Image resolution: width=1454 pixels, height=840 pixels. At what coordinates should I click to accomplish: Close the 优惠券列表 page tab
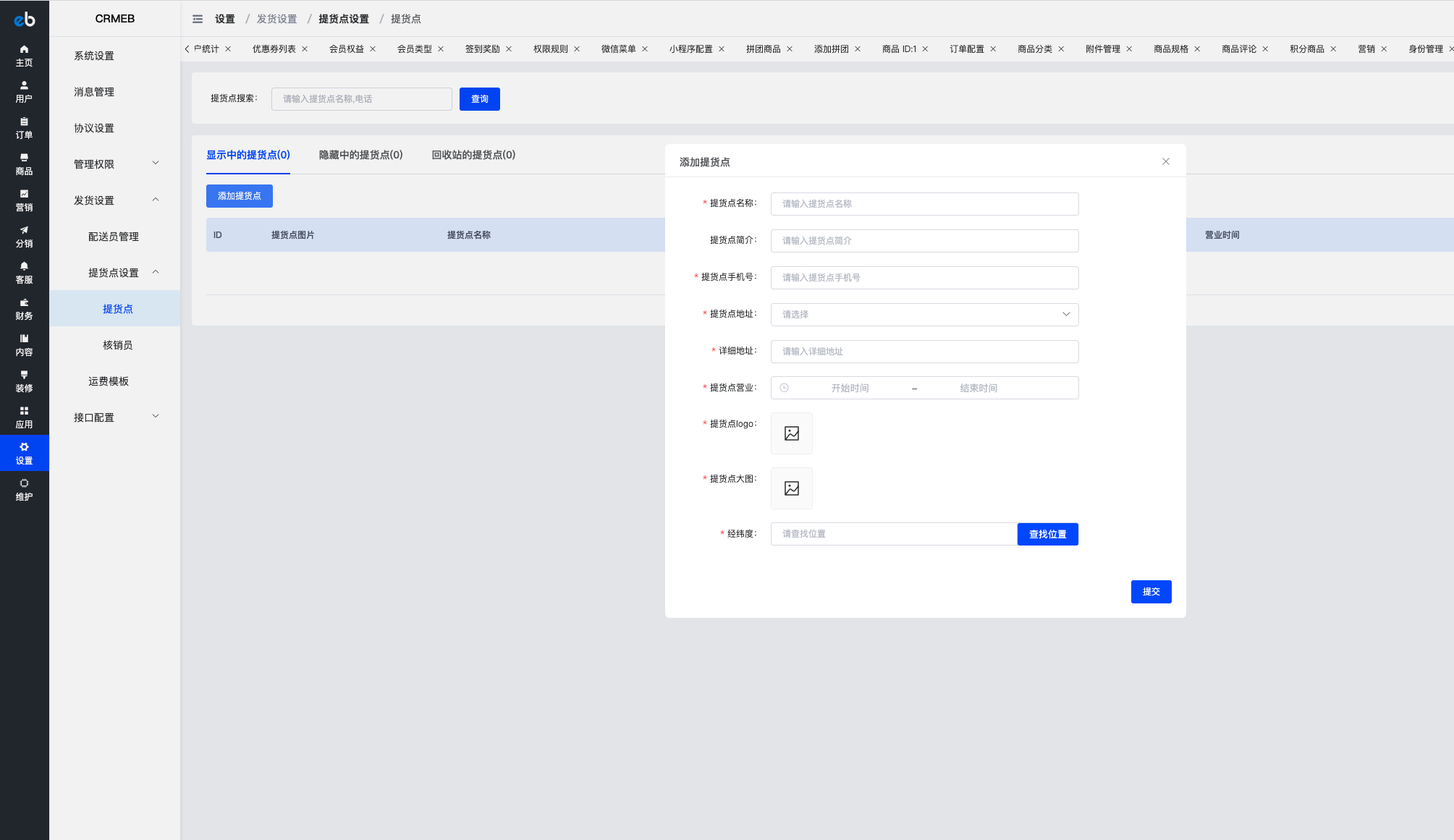pos(305,49)
